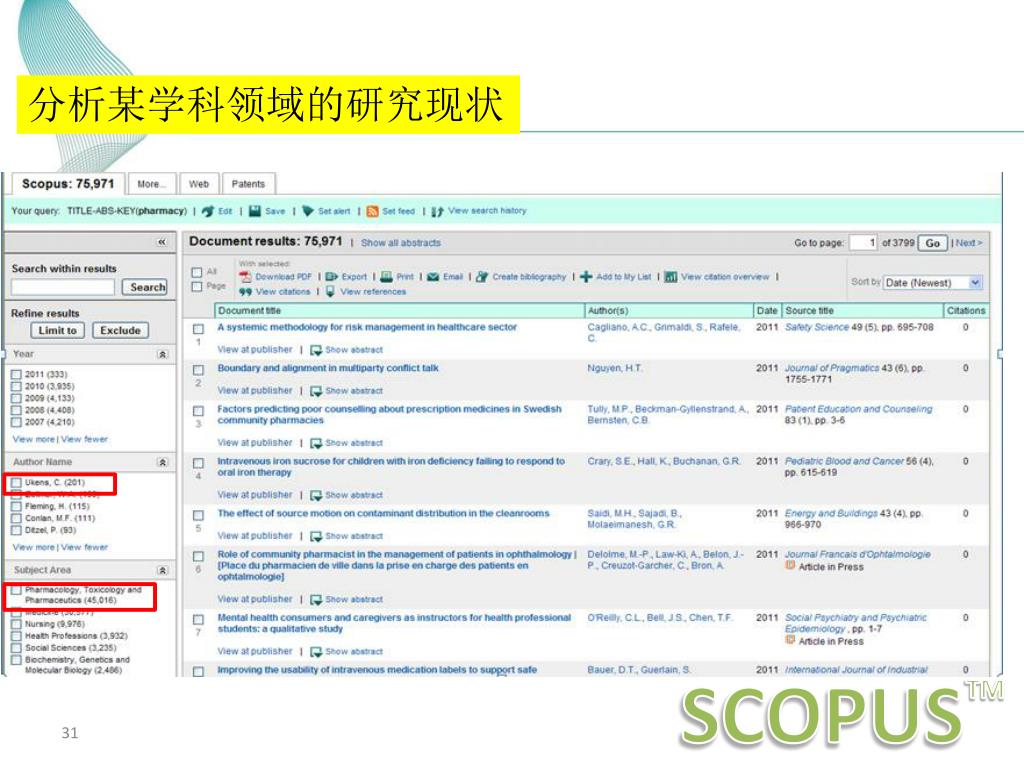Switch to the Patents tab
Image resolution: width=1024 pixels, height=768 pixels.
249,184
